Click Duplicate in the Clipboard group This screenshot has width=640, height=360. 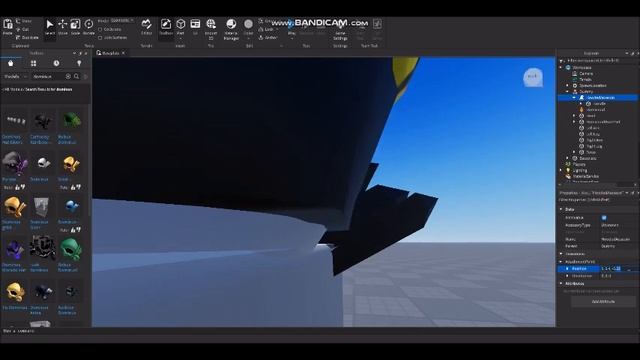point(28,38)
